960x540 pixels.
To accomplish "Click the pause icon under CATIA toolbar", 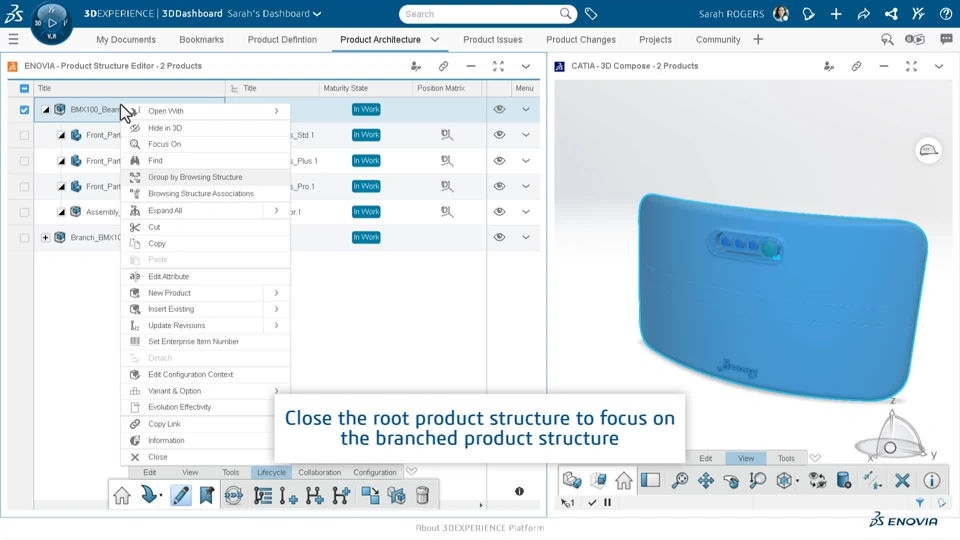I will point(607,503).
